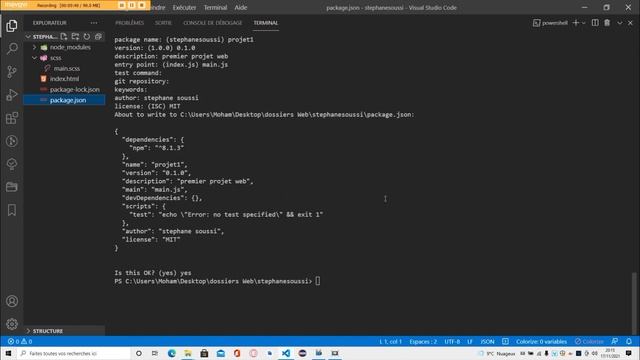The width and height of the screenshot is (640, 360).
Task: Open the Source Control view
Action: [12, 72]
